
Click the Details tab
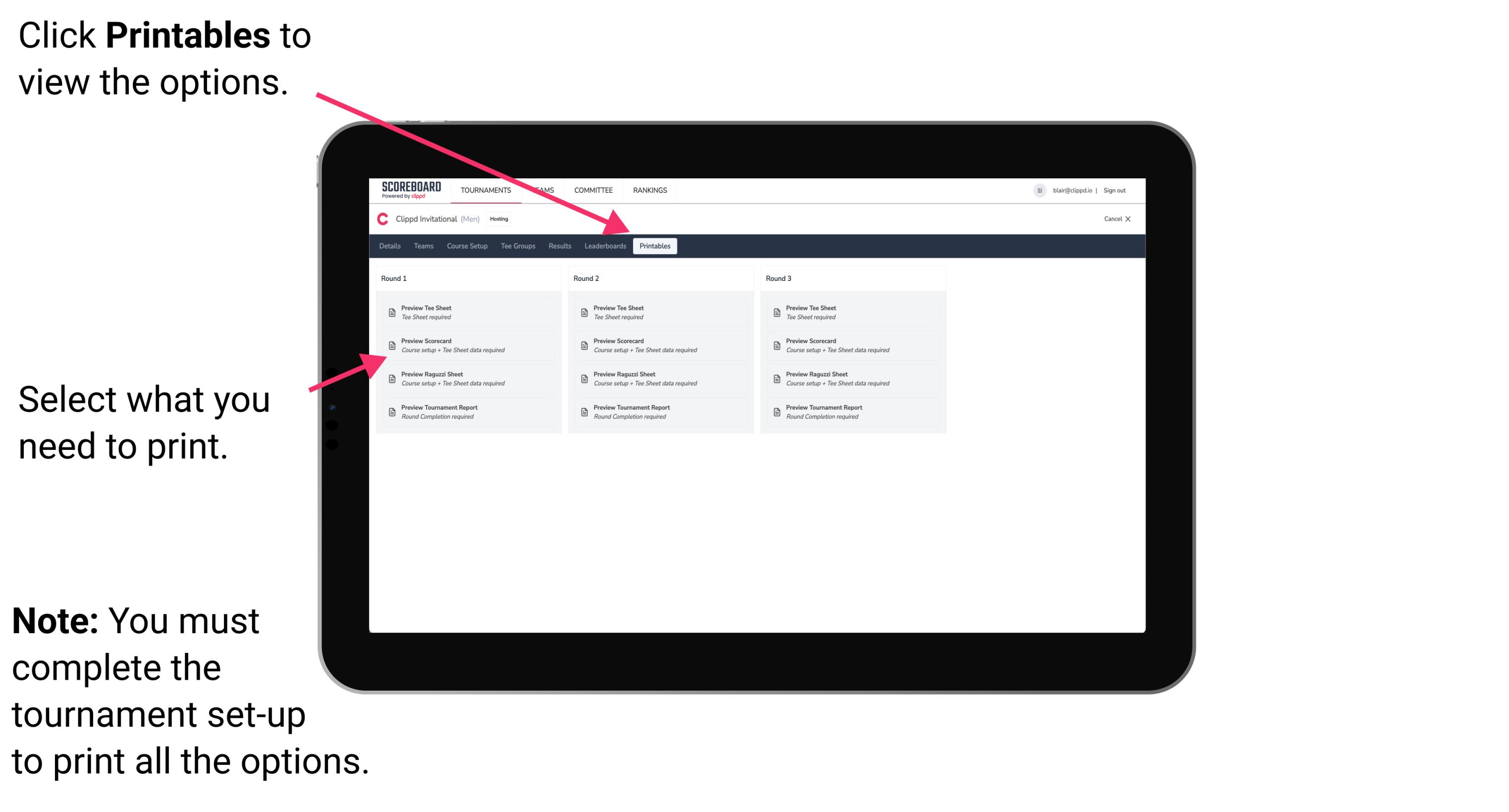point(390,246)
